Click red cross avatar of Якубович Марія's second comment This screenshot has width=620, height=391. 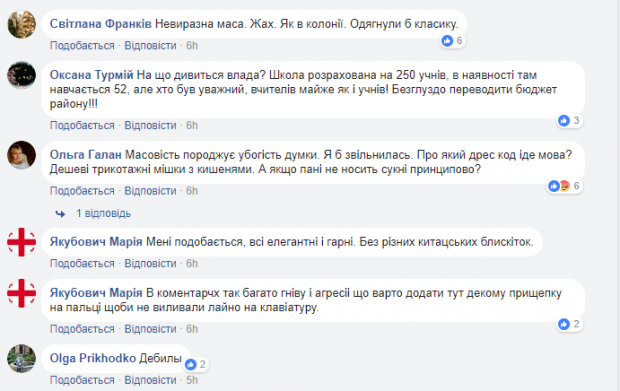[x=22, y=293]
